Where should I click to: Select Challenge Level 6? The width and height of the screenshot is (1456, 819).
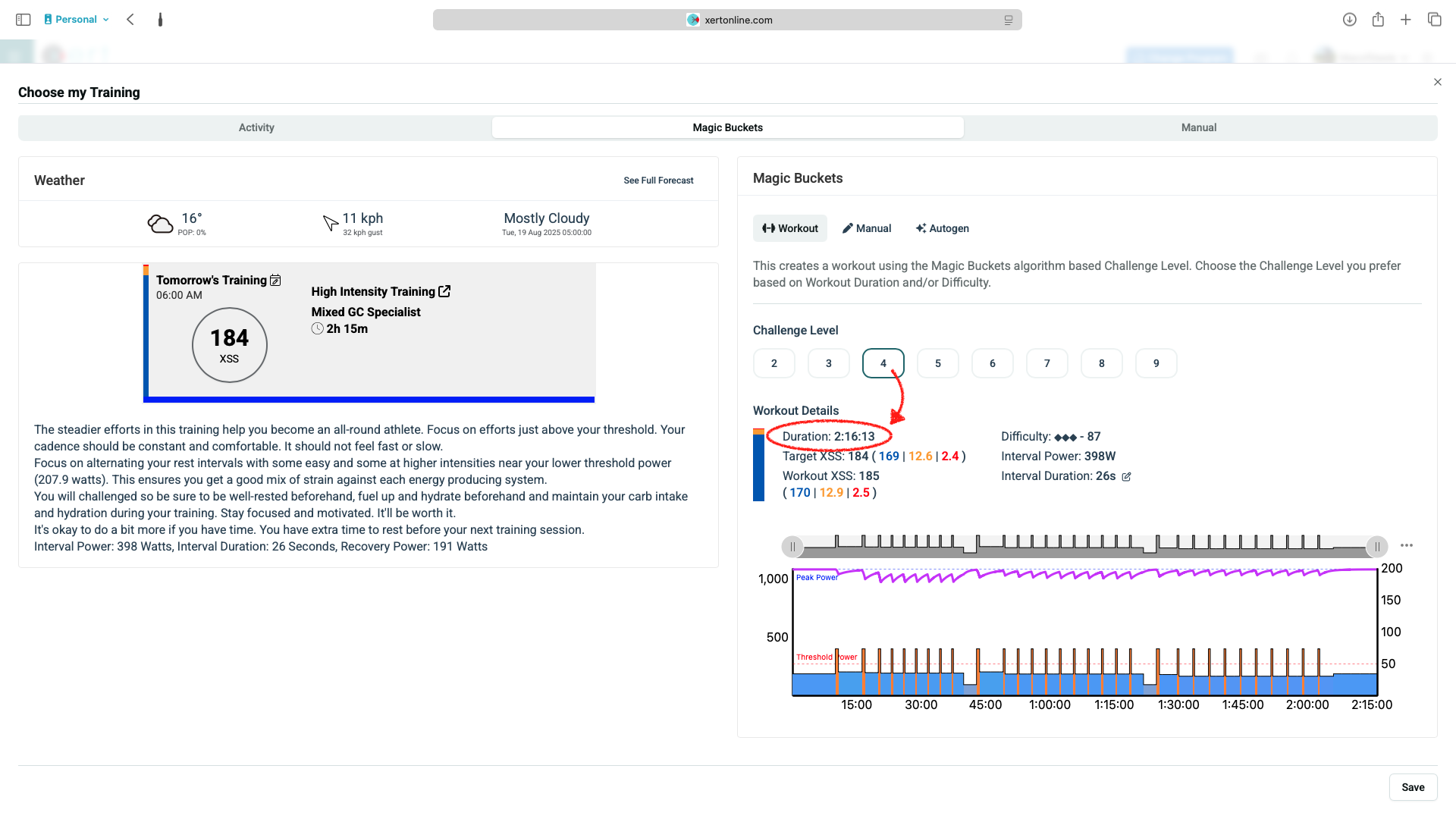(992, 363)
